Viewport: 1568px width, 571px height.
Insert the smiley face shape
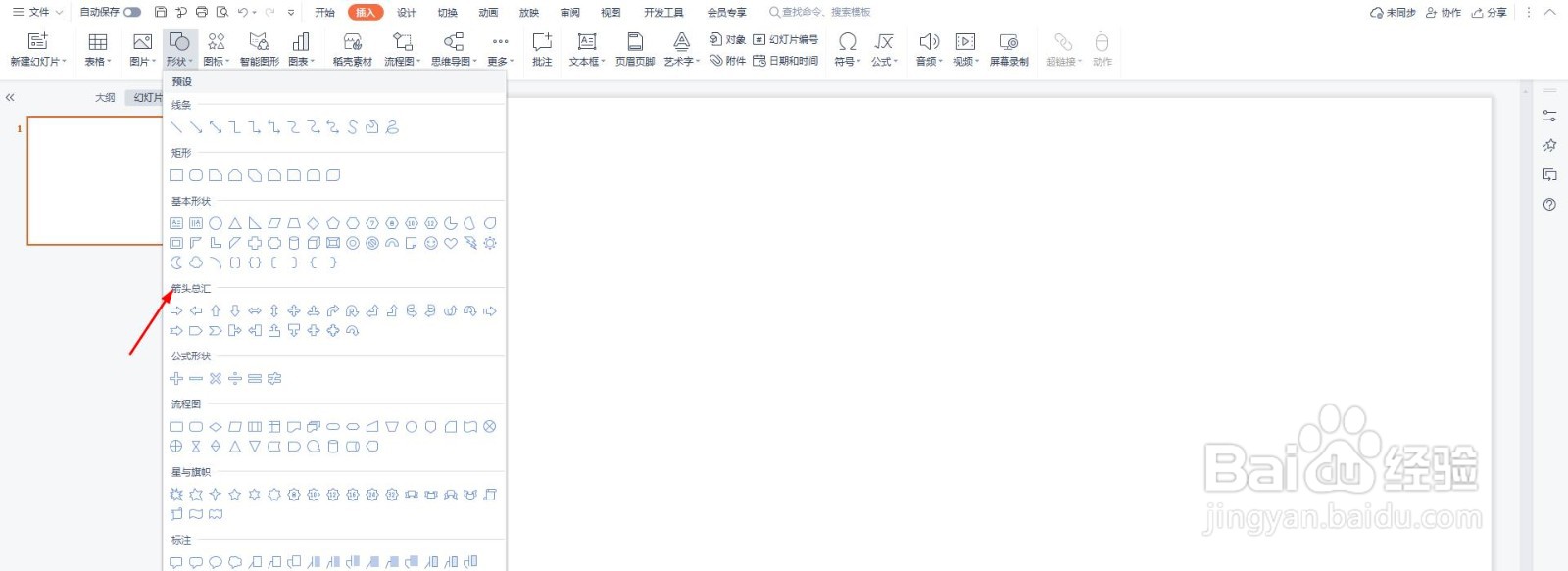[431, 243]
